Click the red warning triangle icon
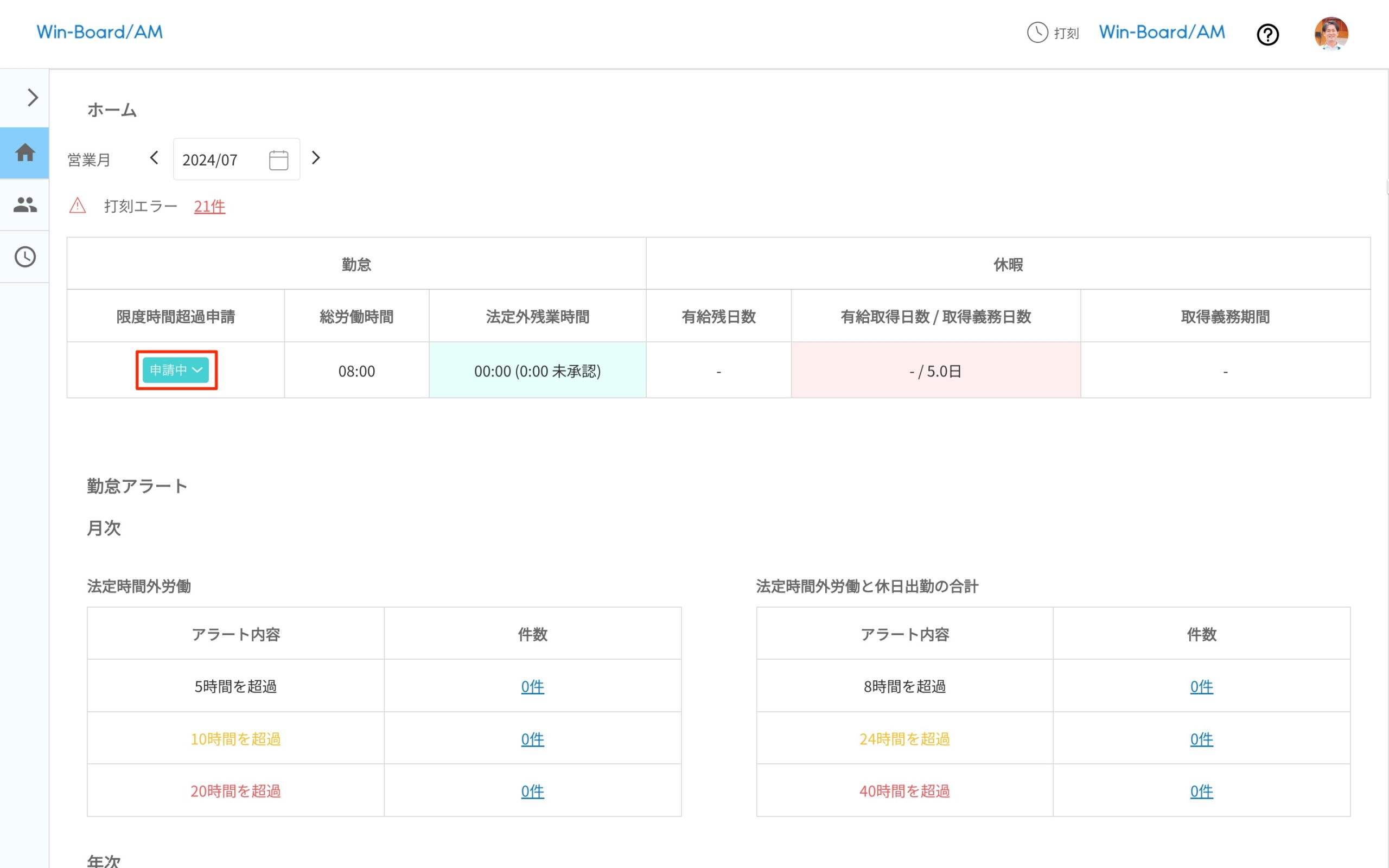 click(78, 206)
